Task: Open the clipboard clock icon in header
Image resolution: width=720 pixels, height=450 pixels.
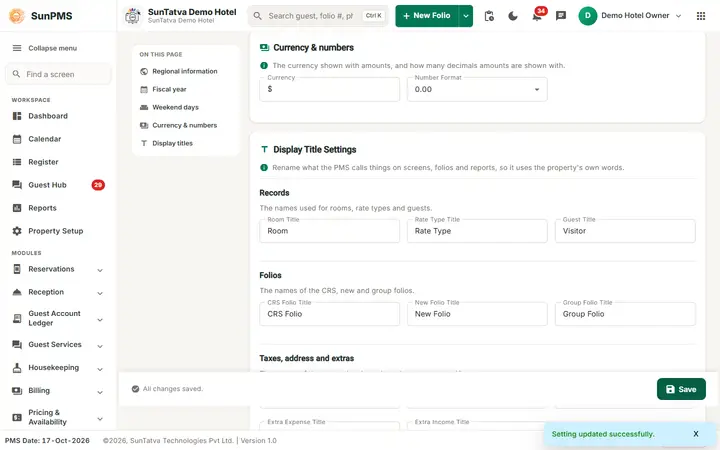Action: [489, 16]
